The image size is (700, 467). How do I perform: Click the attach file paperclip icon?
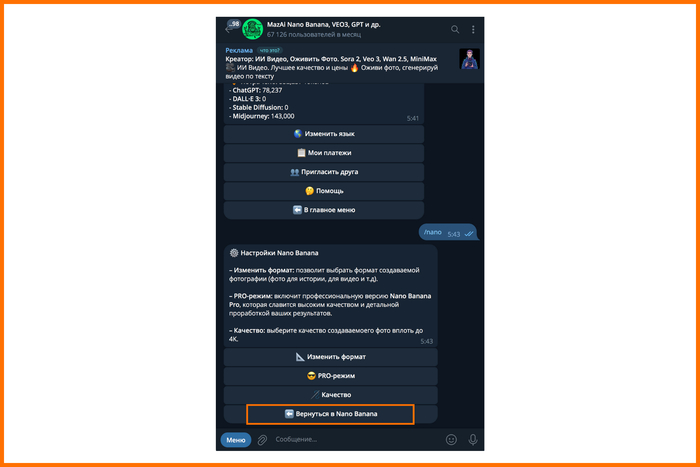[262, 440]
